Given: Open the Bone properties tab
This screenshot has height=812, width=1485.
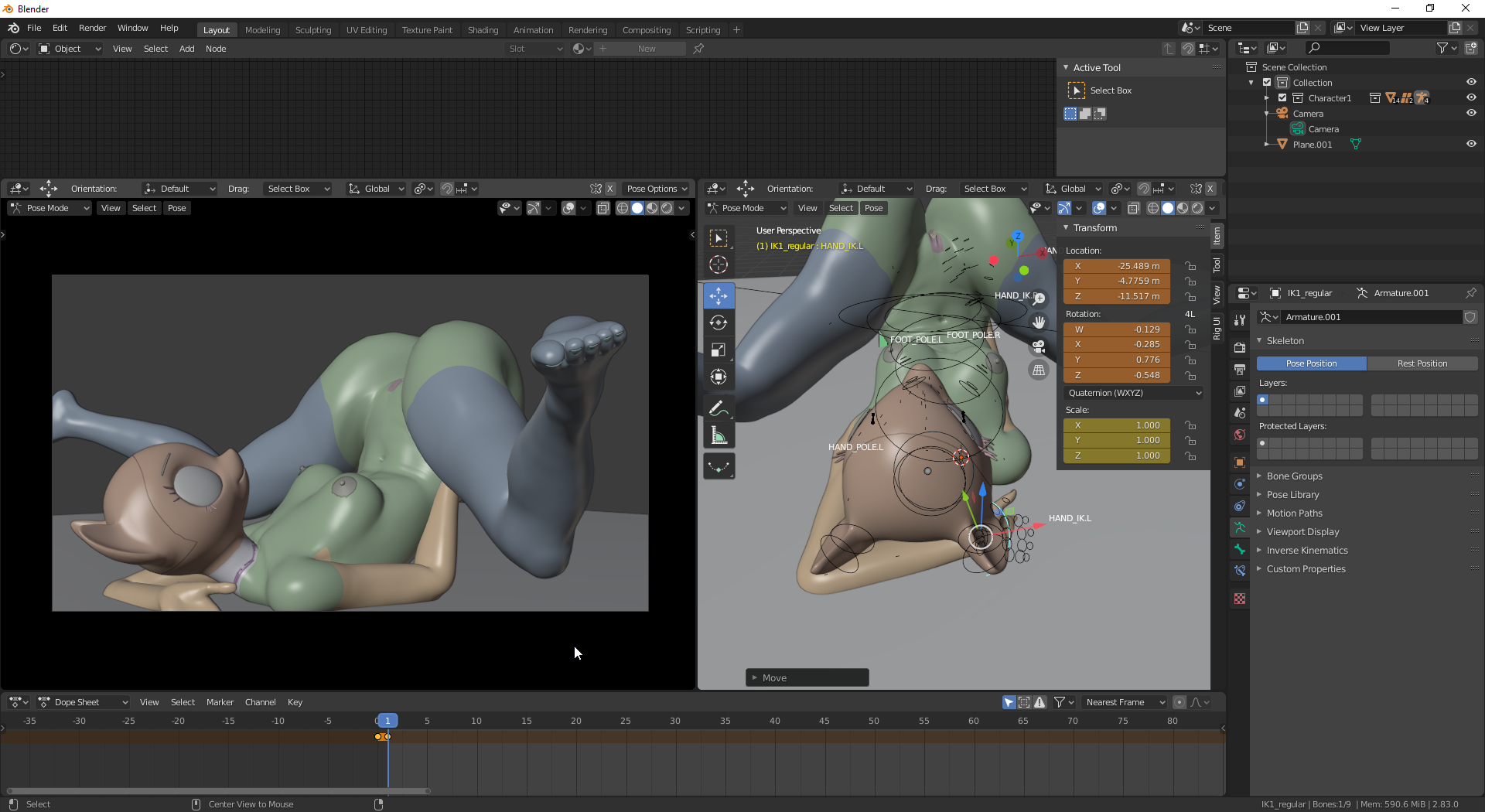Looking at the screenshot, I should [x=1240, y=549].
